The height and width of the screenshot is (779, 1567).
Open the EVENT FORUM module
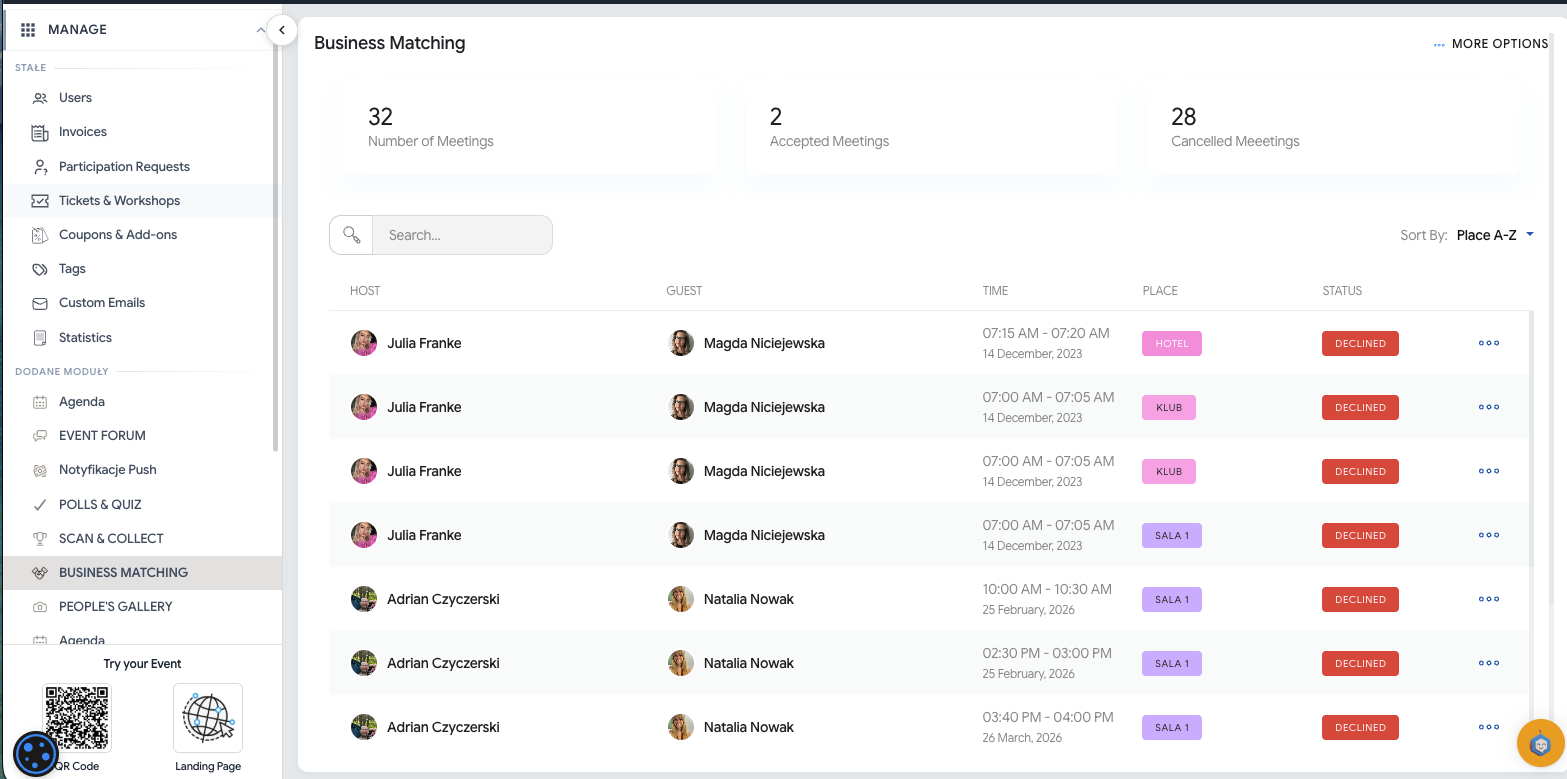point(102,436)
